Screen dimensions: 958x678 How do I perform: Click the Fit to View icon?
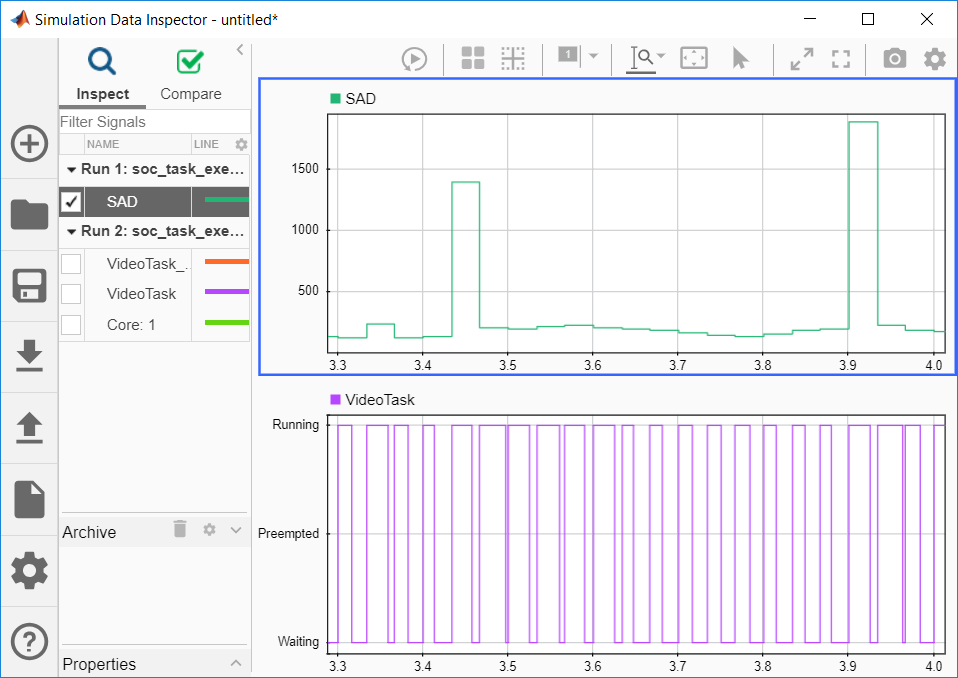point(694,59)
